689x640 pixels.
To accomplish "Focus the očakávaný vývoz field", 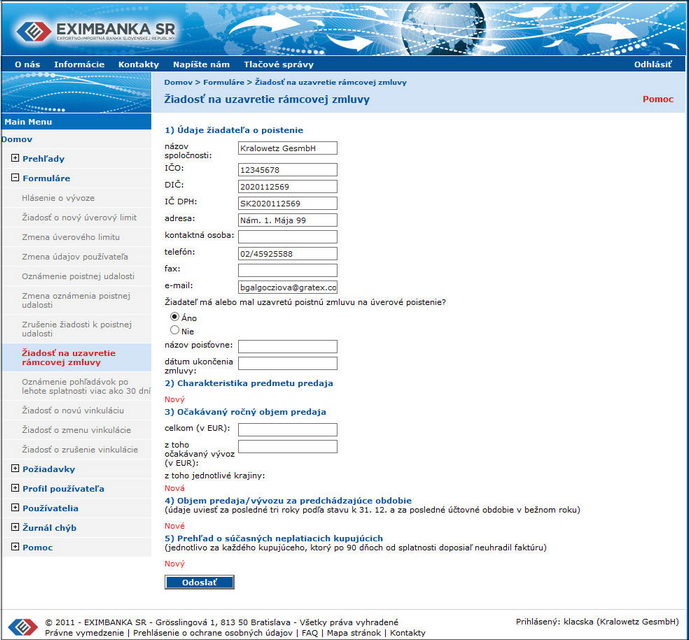I will pyautogui.click(x=288, y=447).
